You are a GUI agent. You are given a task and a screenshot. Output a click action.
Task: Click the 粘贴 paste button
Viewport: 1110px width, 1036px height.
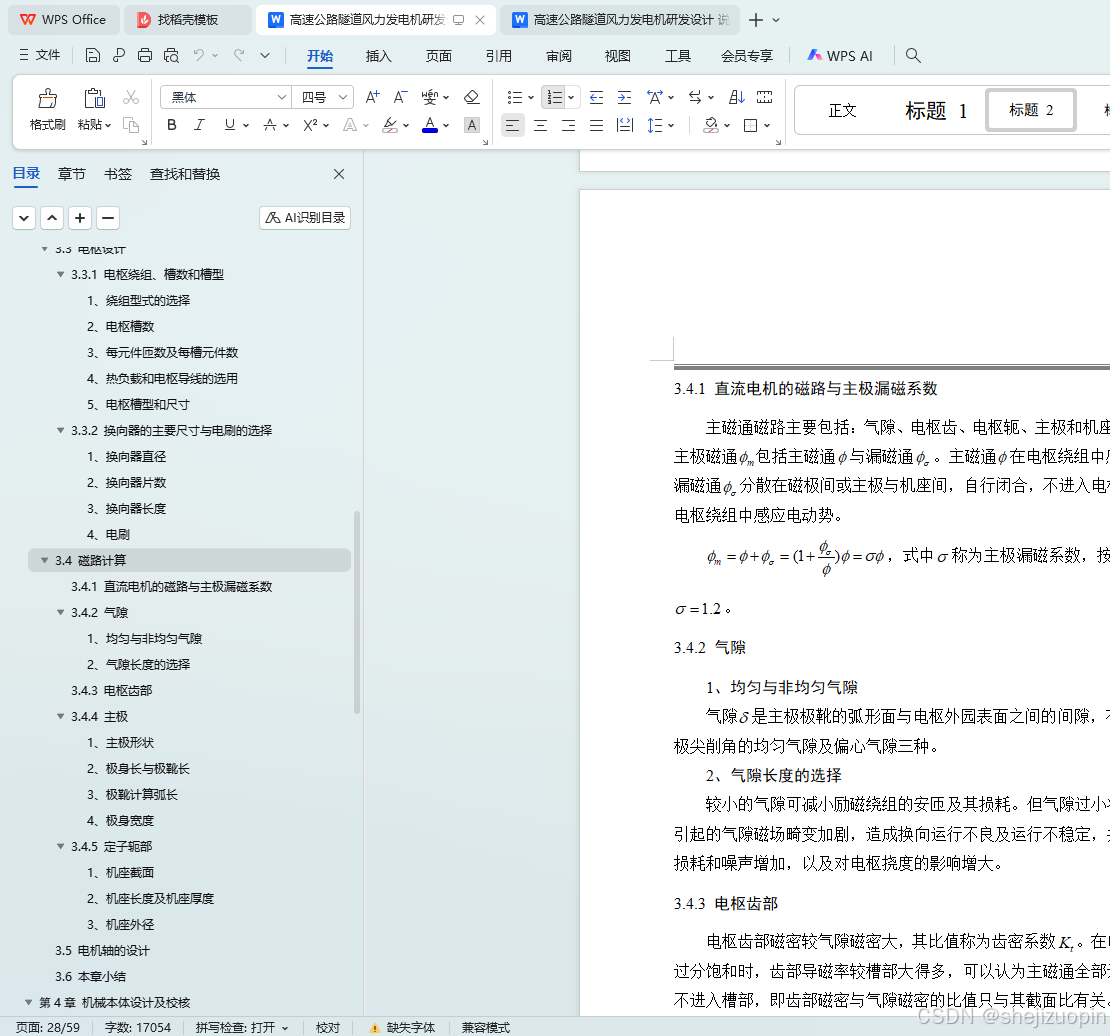(x=94, y=109)
